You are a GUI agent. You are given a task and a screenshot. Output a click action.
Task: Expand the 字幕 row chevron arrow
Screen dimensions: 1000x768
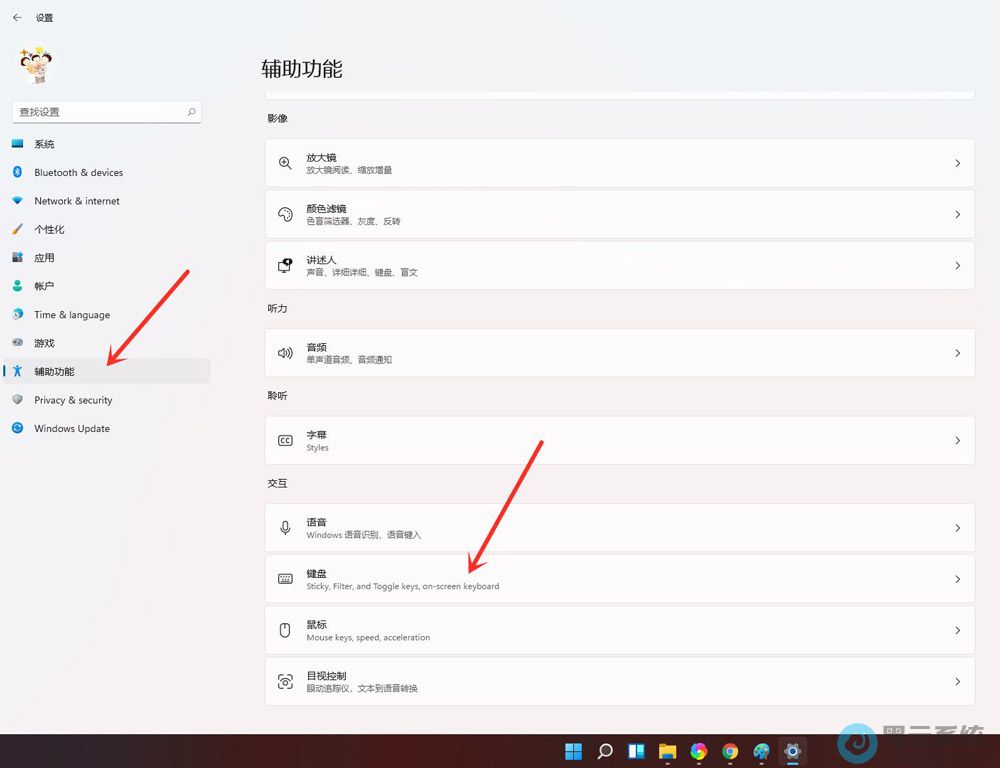coord(957,441)
